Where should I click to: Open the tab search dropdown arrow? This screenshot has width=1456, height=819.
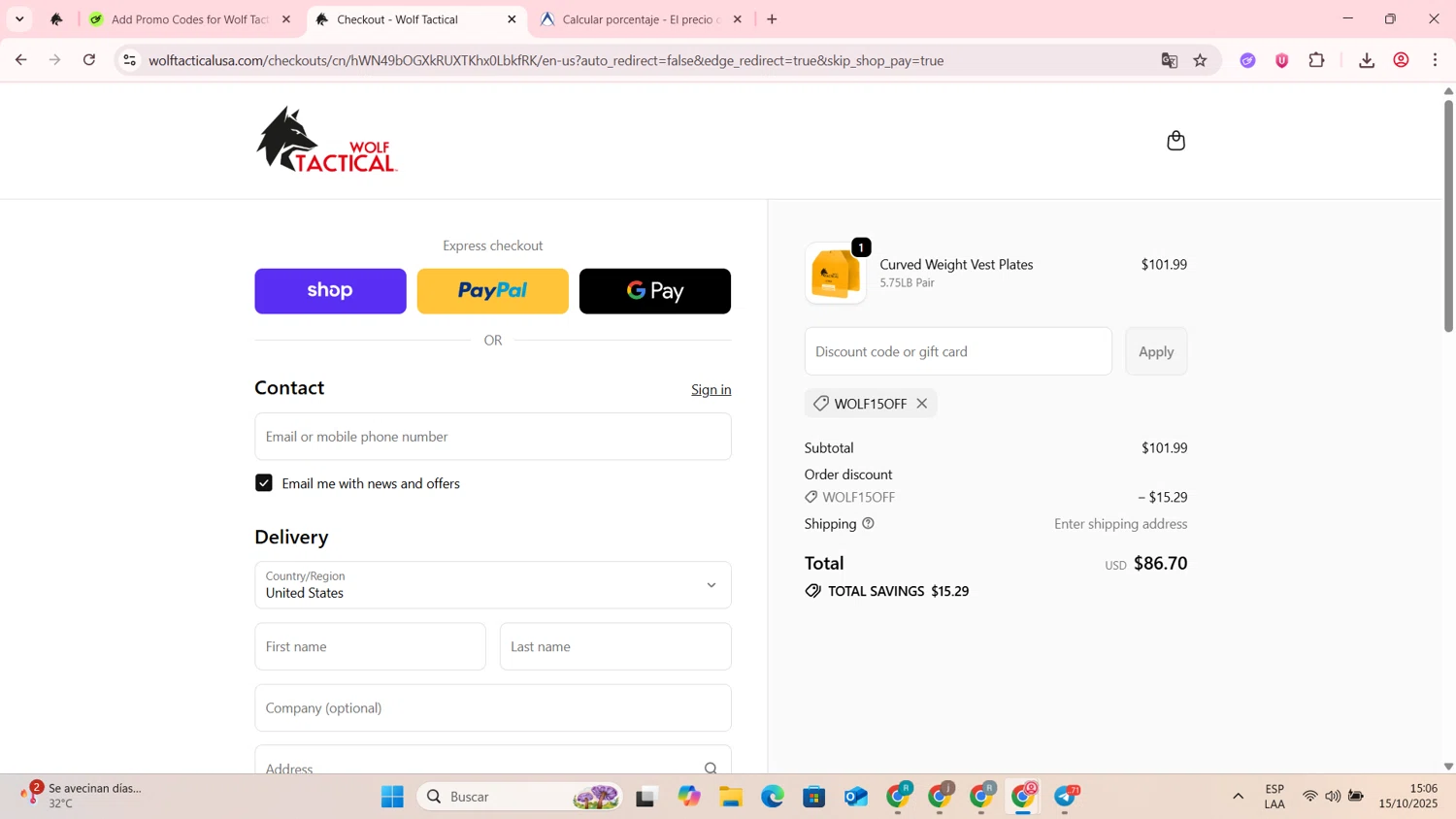coord(19,19)
